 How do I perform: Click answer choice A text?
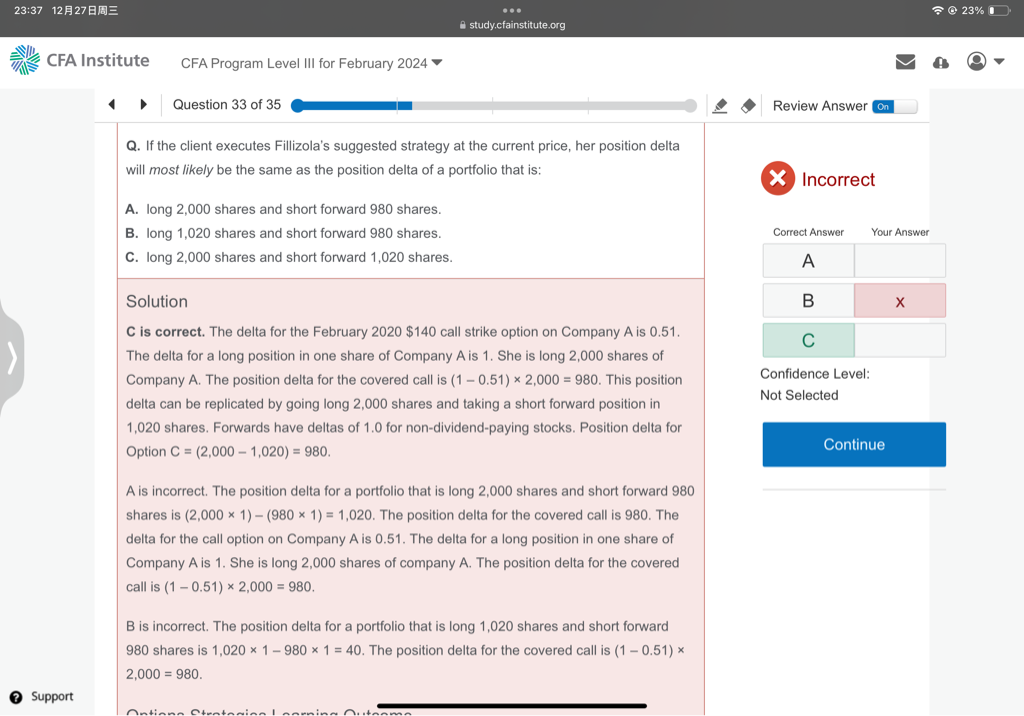point(293,209)
